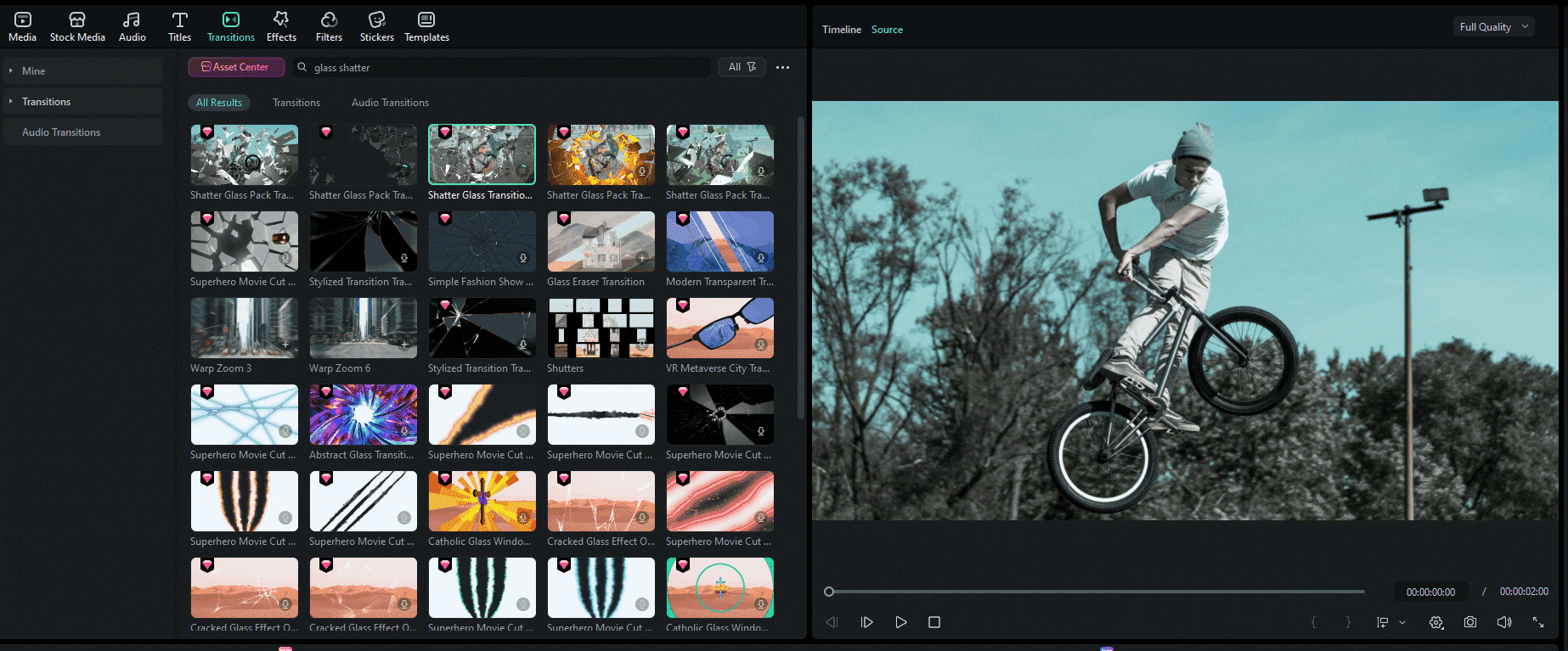Image resolution: width=1568 pixels, height=651 pixels.
Task: Download the Simple Fashion Show transition
Action: tap(523, 258)
